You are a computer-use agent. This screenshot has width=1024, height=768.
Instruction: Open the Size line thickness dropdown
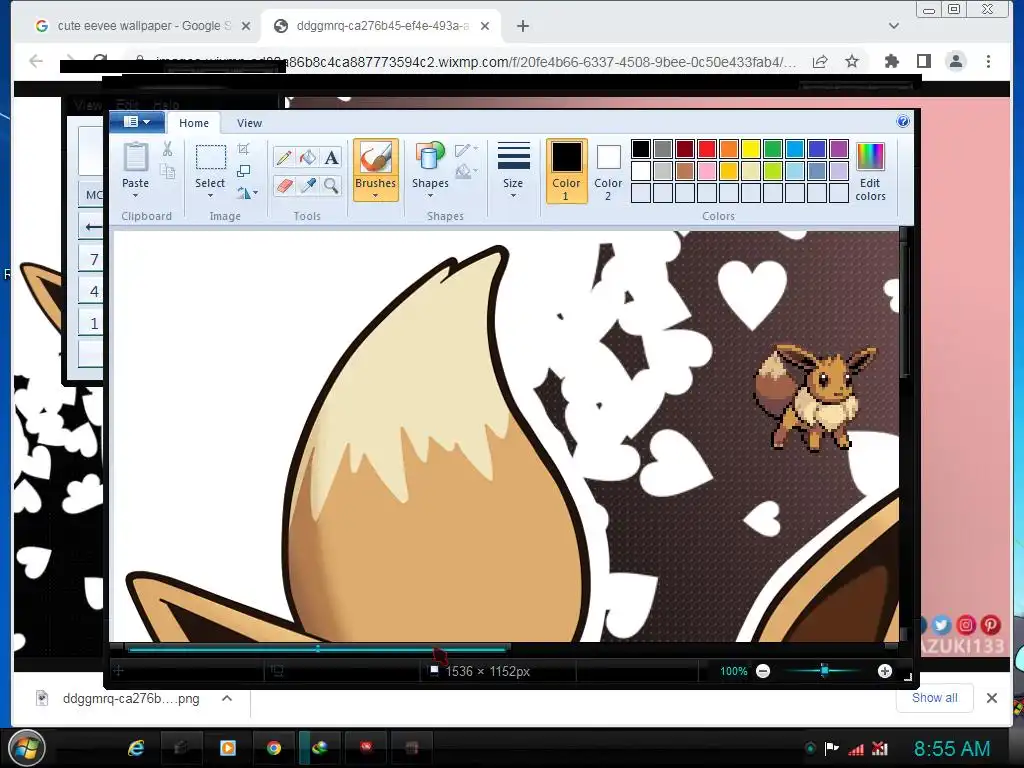click(513, 170)
